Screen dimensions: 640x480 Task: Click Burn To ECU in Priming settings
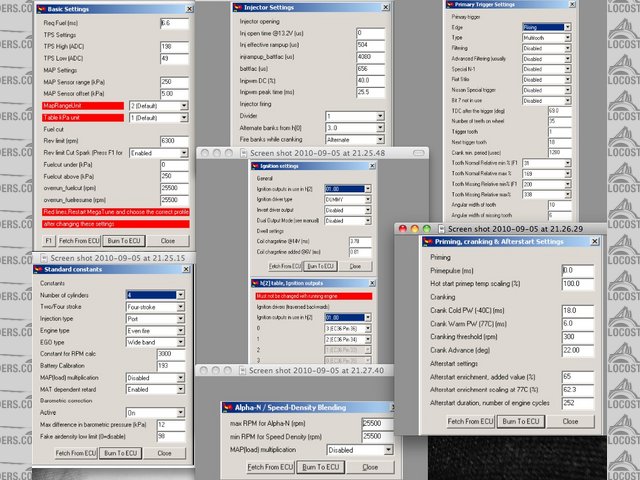point(521,421)
